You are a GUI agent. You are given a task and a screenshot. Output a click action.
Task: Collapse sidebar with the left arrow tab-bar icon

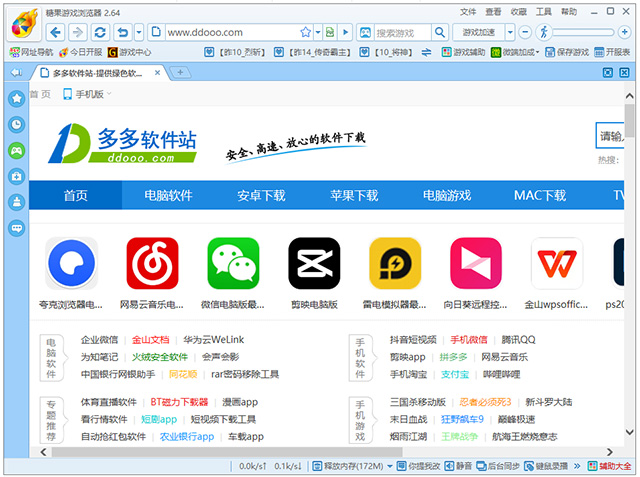pos(16,73)
